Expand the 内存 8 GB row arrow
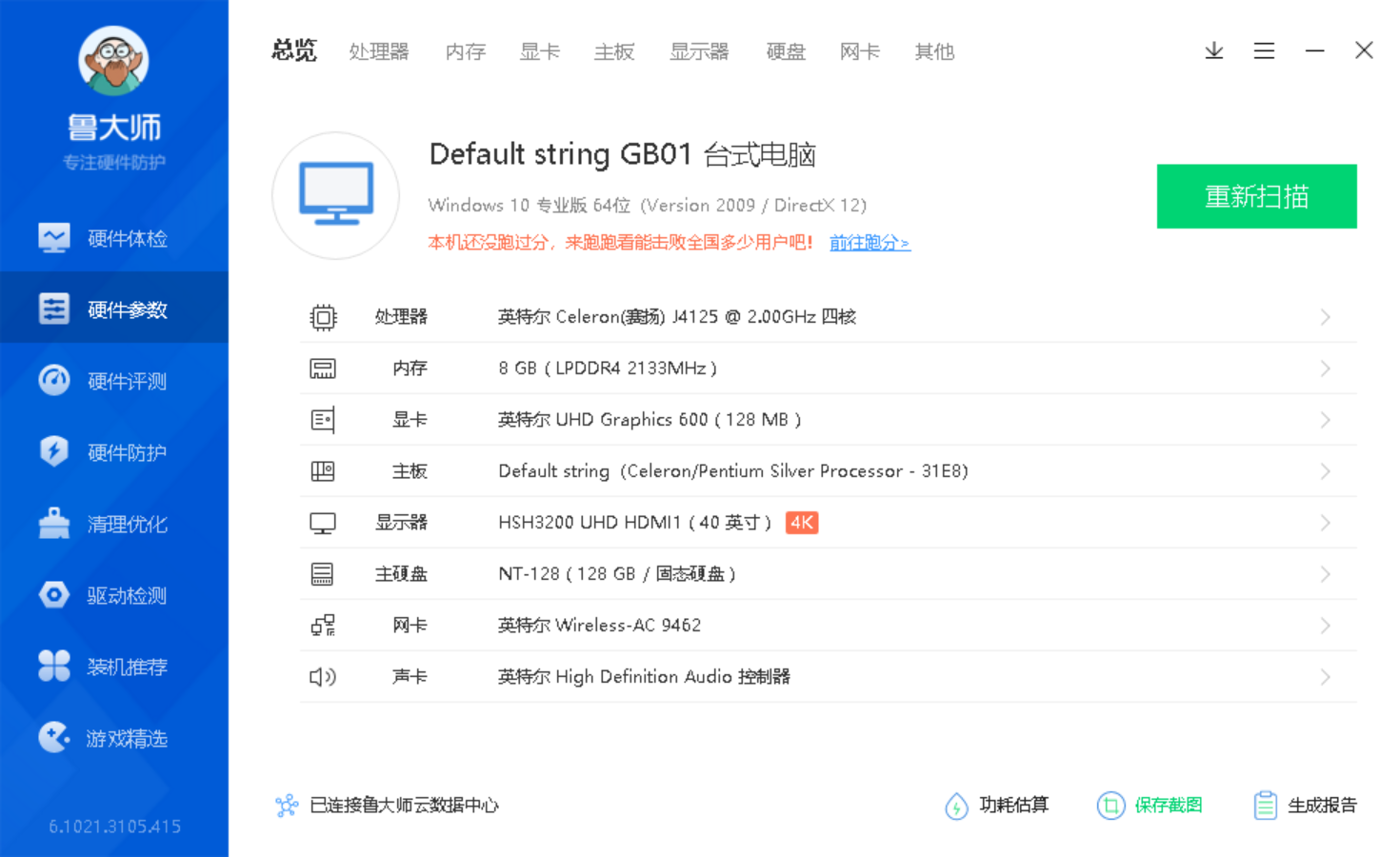Screen dimensions: 1400x857 1325,369
